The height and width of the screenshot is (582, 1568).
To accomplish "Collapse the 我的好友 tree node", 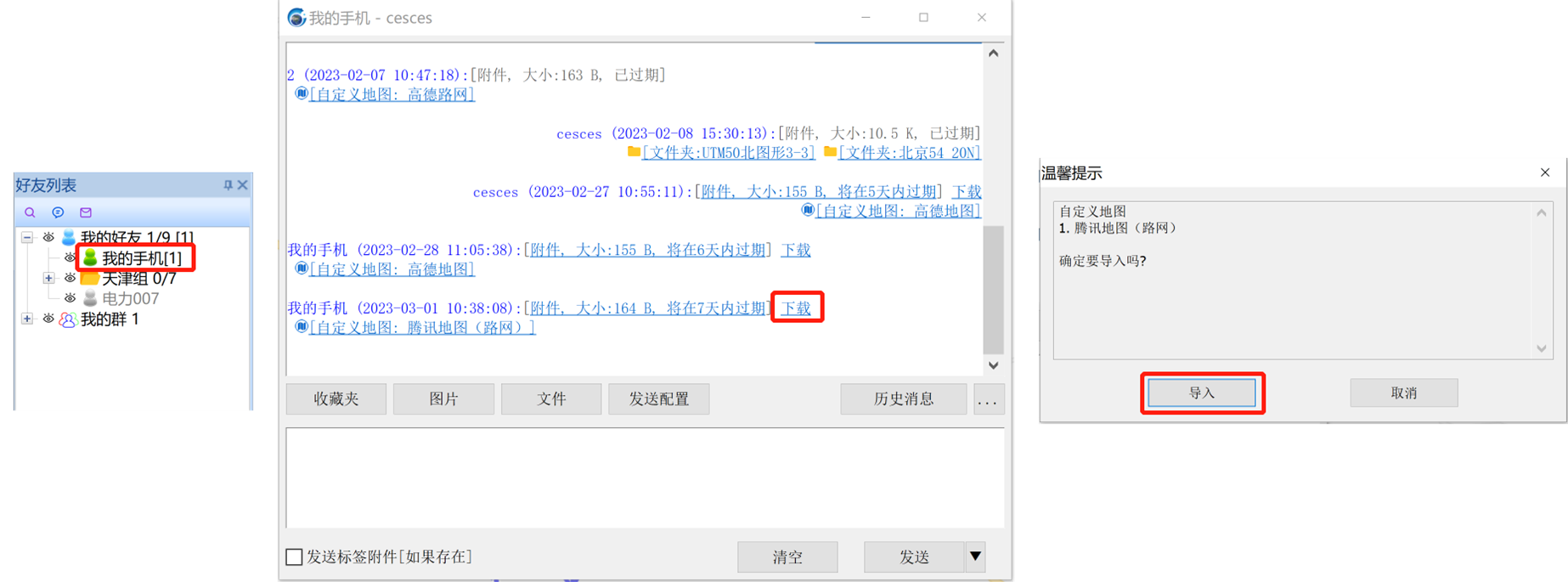I will [x=27, y=237].
